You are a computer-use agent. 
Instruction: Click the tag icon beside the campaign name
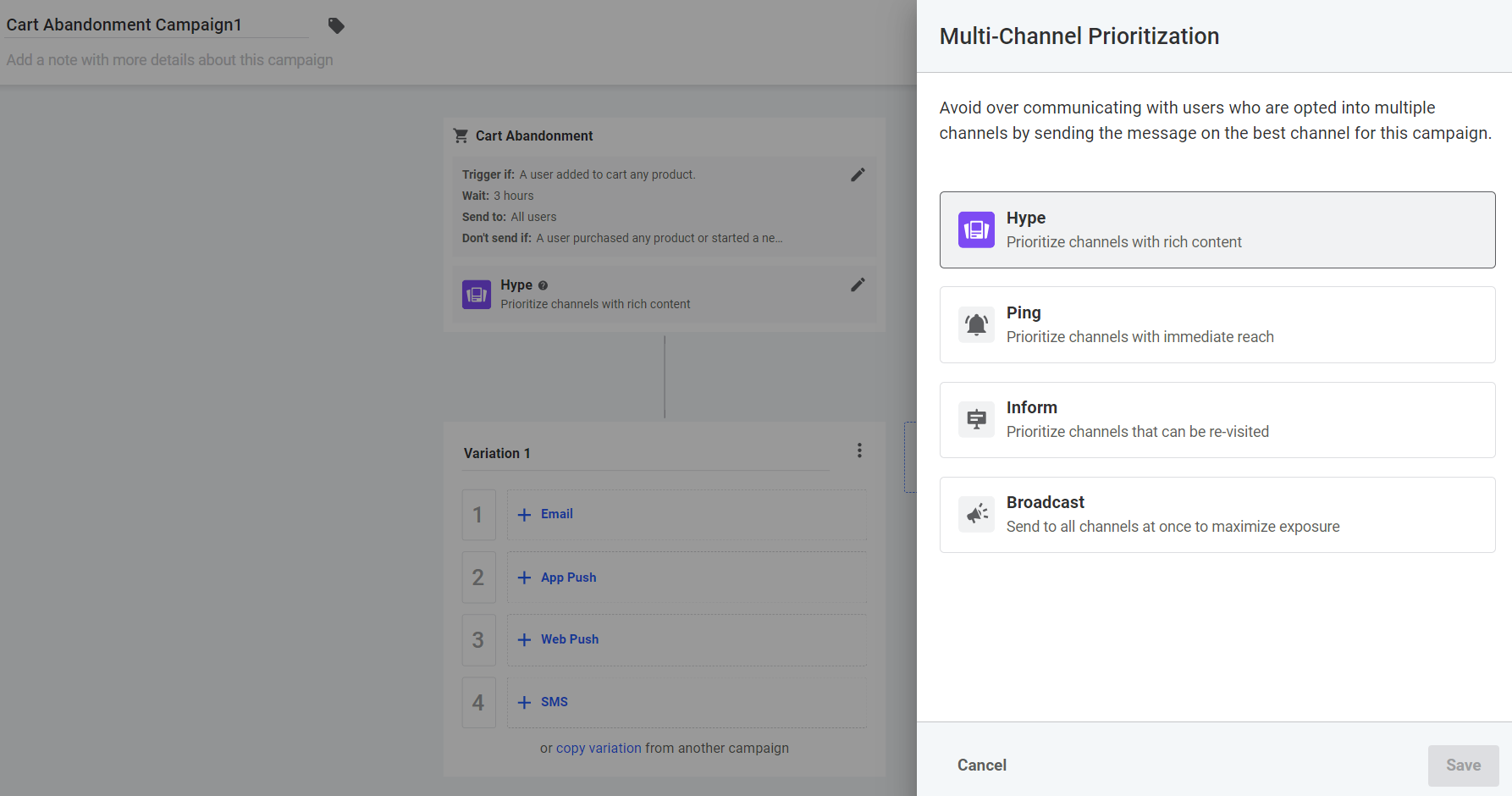(x=336, y=25)
